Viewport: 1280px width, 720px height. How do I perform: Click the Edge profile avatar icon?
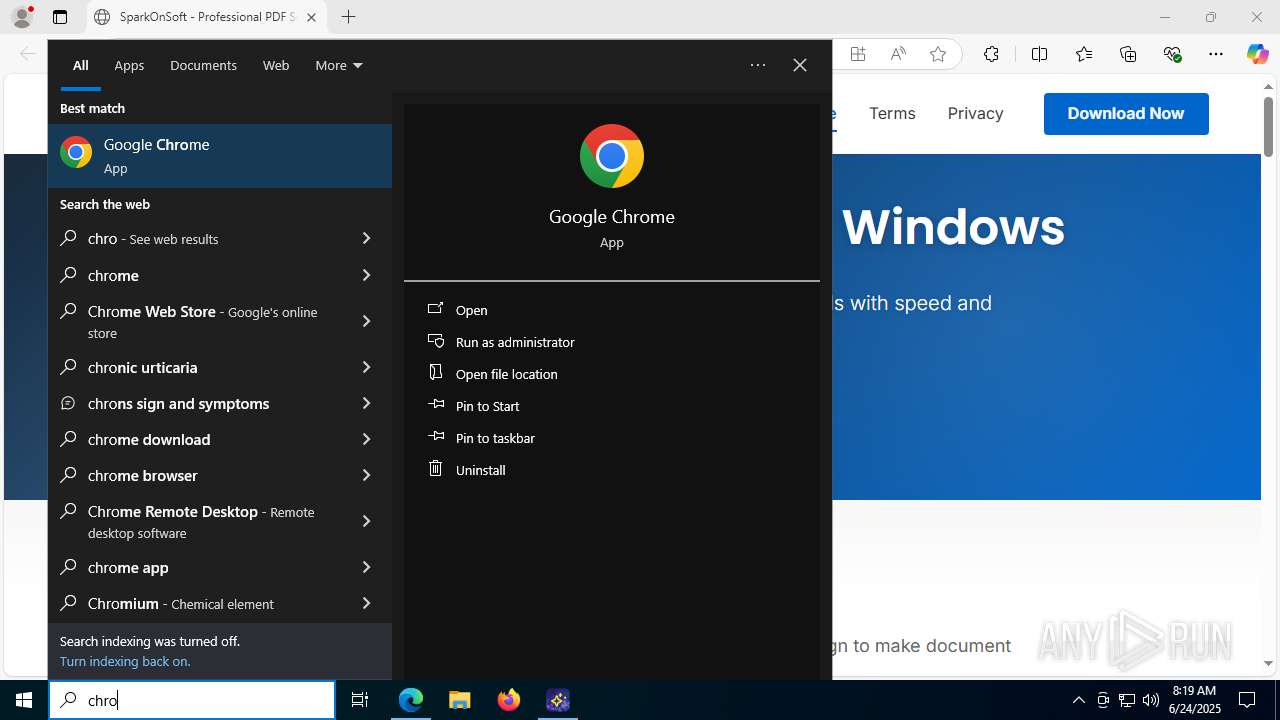[21, 17]
